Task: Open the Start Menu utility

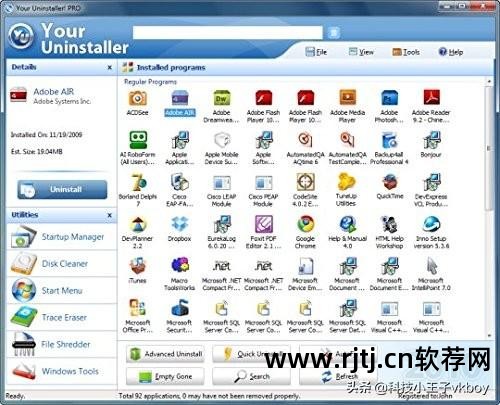Action: pos(62,291)
